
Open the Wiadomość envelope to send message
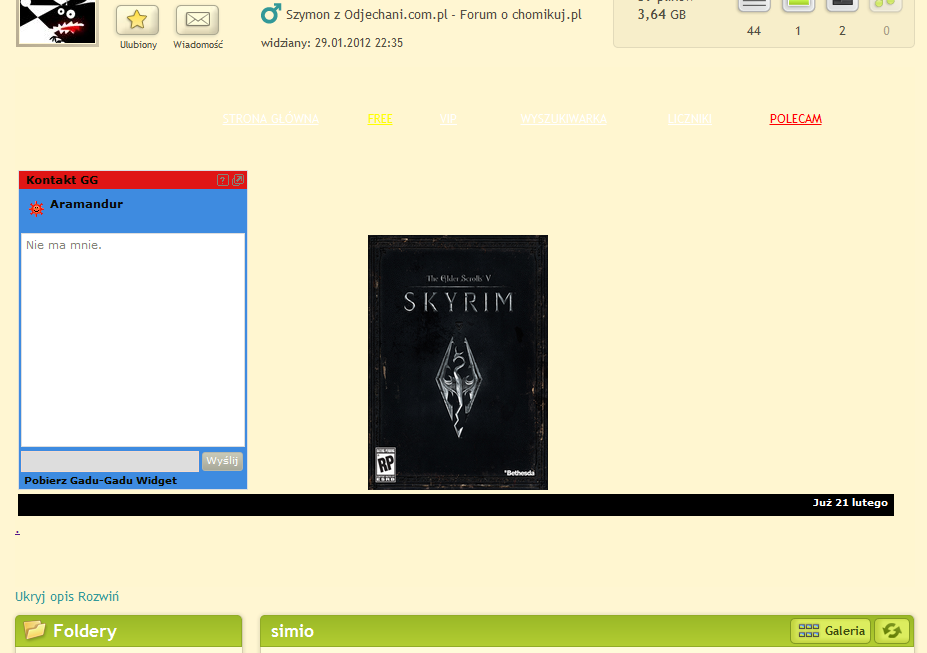[x=197, y=21]
